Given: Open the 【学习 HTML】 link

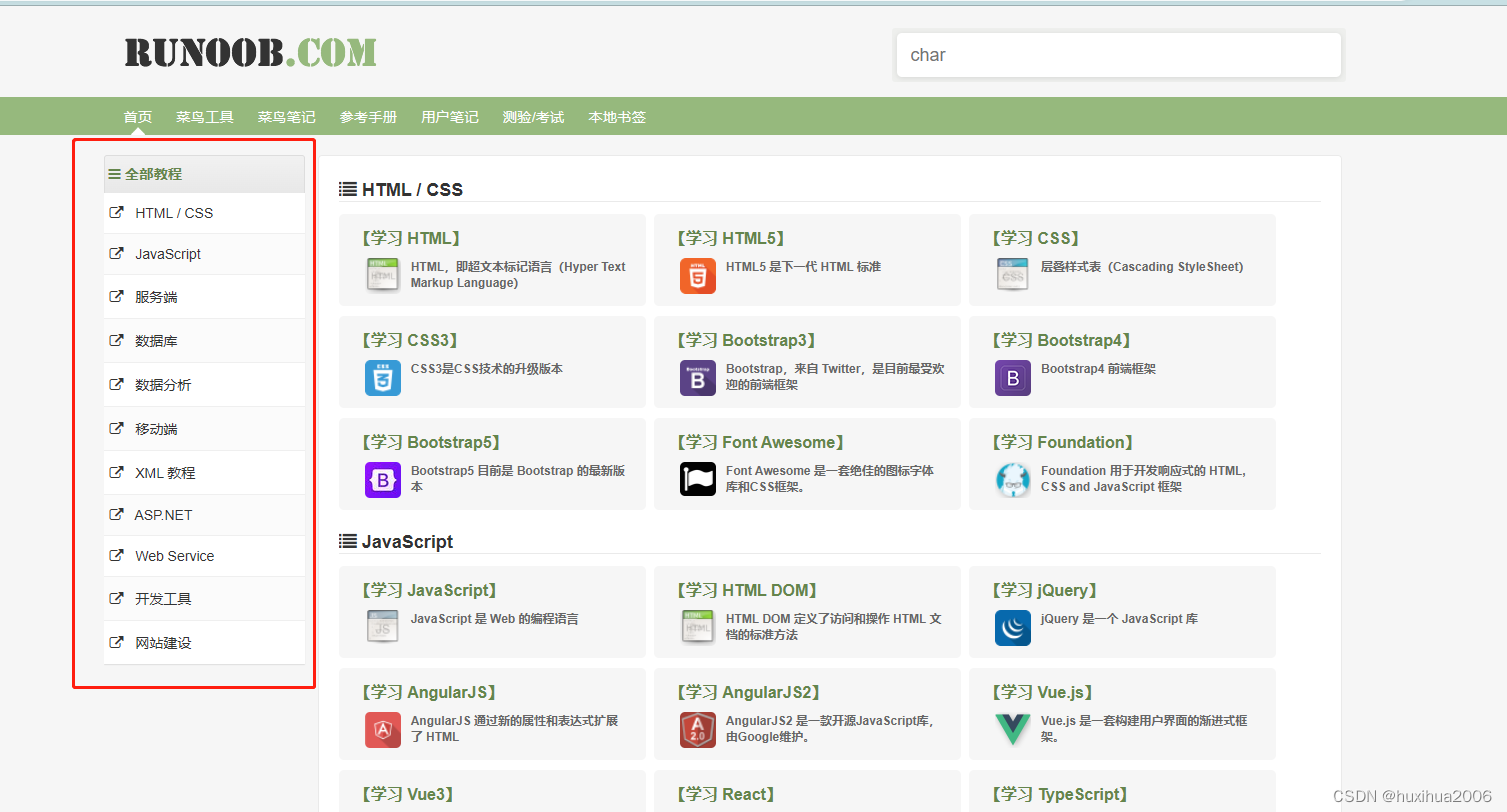Looking at the screenshot, I should pos(411,238).
